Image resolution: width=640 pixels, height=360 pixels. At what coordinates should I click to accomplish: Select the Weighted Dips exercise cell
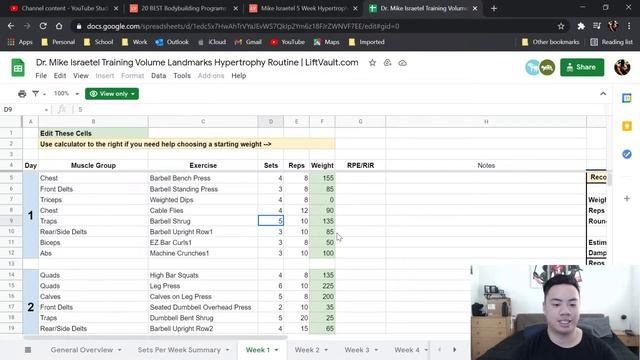pos(203,200)
